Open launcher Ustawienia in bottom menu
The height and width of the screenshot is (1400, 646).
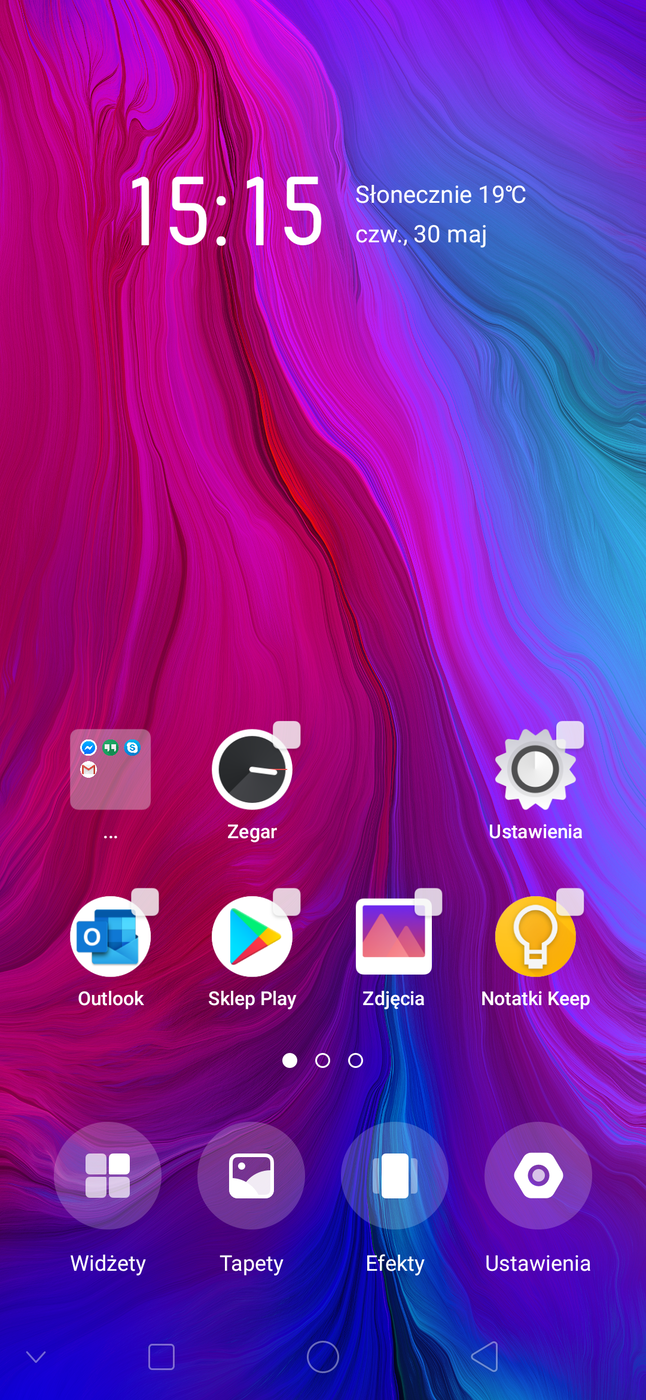pyautogui.click(x=538, y=1176)
